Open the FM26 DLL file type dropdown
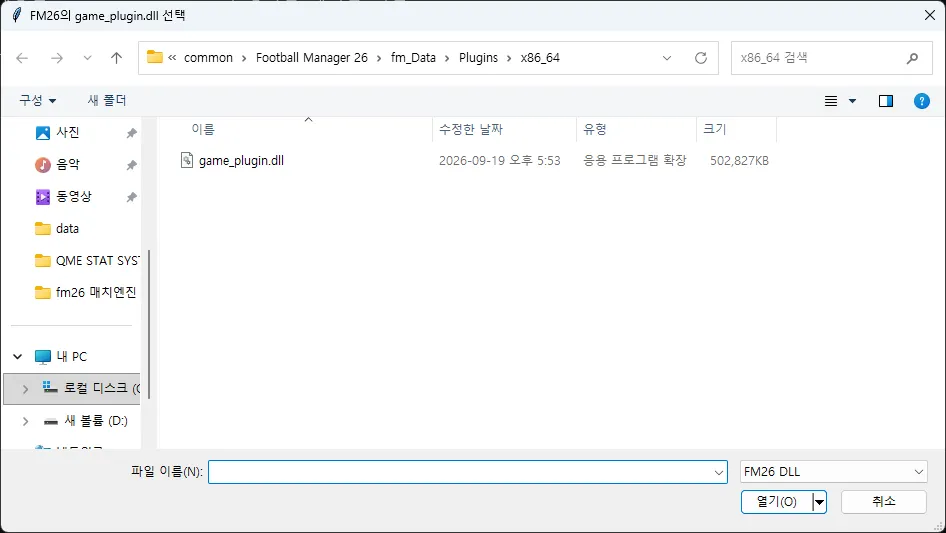Image resolution: width=946 pixels, height=533 pixels. pos(833,472)
